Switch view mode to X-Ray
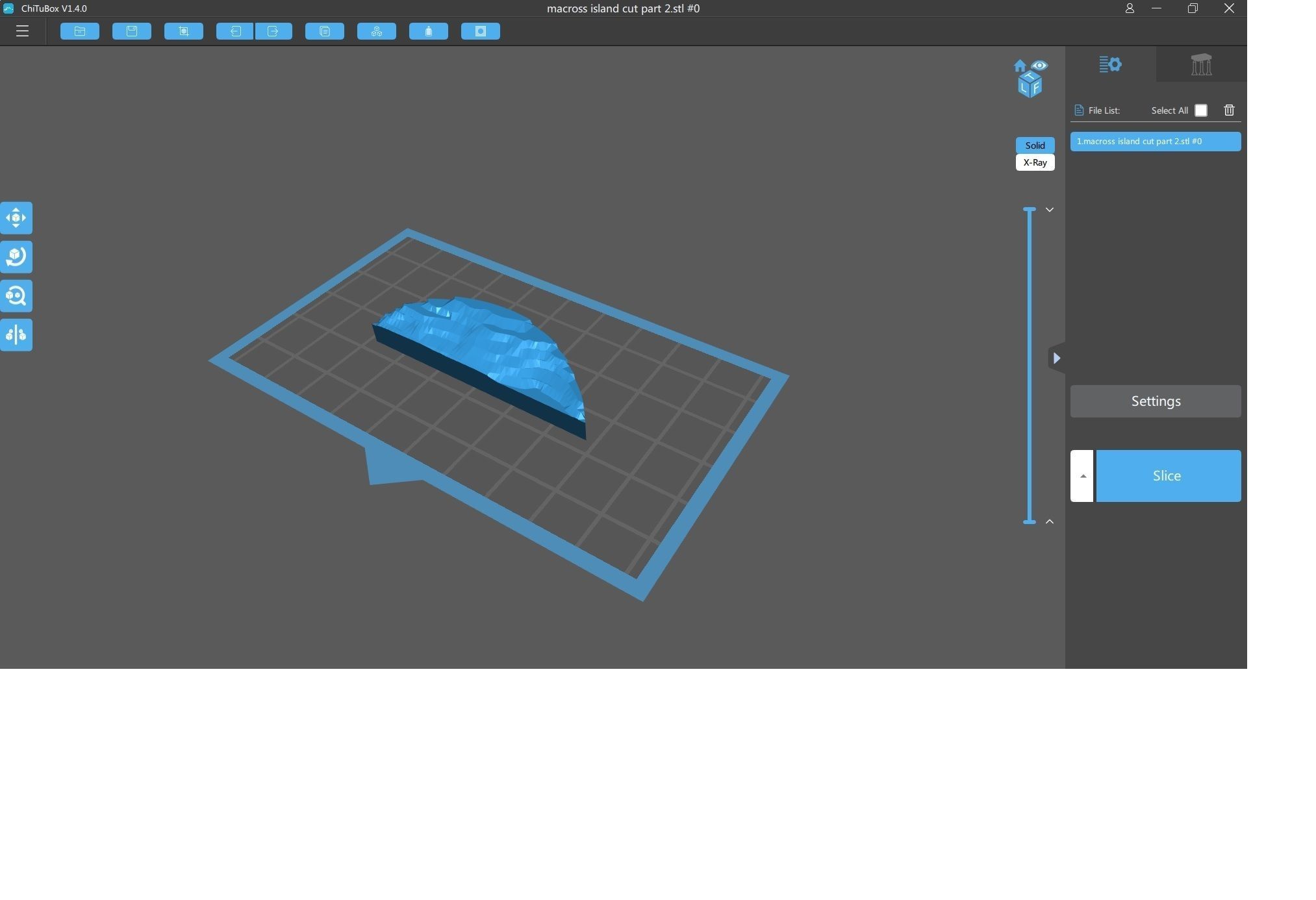1316x900 pixels. (x=1035, y=162)
